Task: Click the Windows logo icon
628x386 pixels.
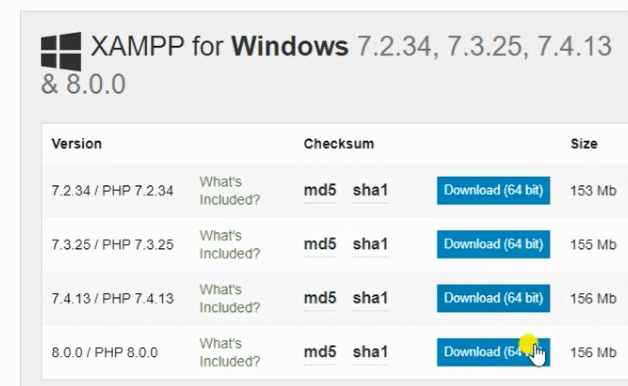Action: click(x=61, y=51)
